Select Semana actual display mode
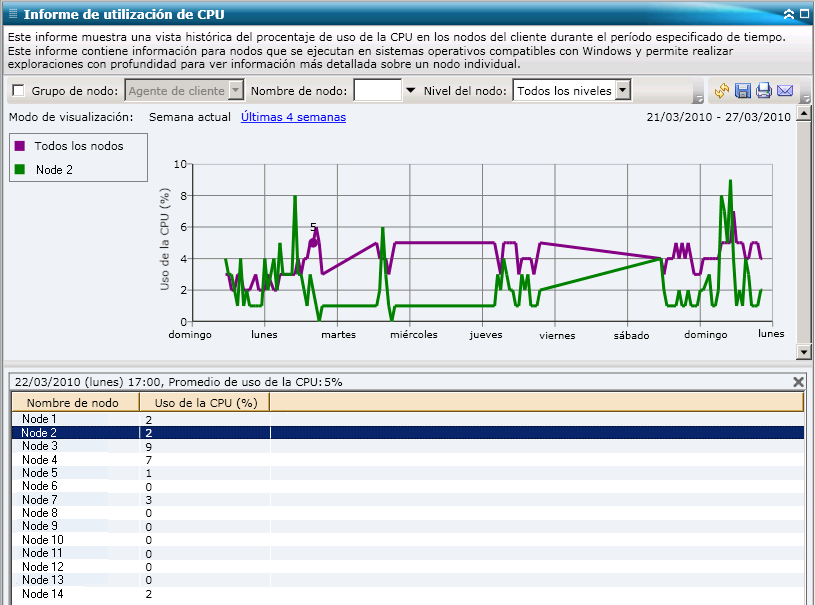 tap(188, 117)
